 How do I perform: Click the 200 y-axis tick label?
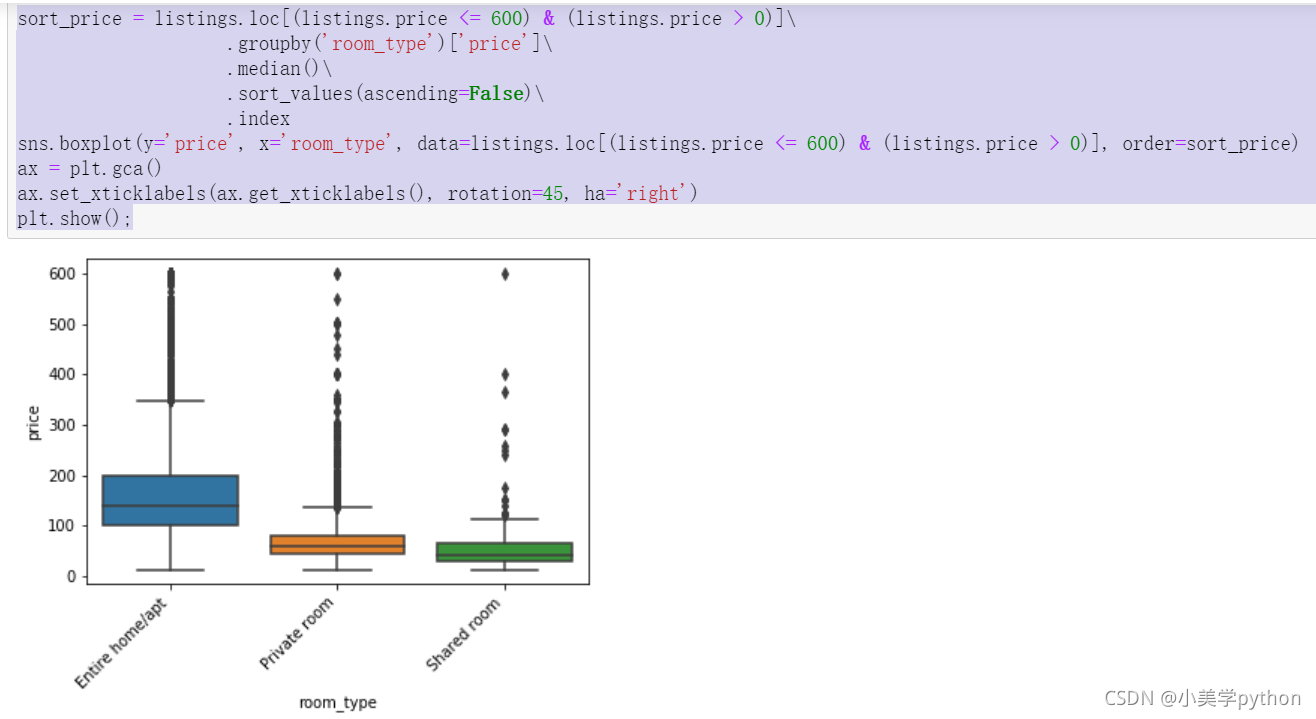(x=63, y=475)
